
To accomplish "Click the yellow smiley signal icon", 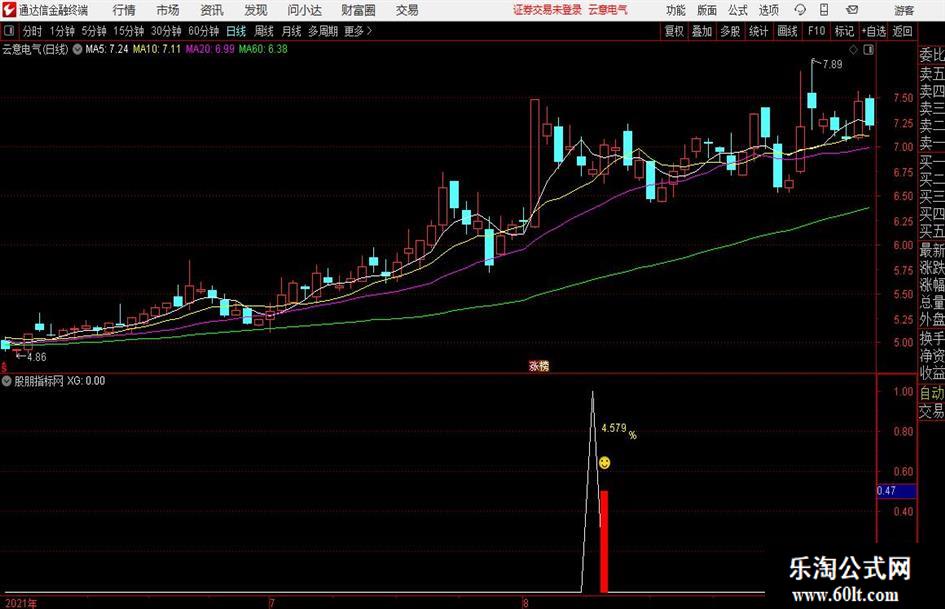I will click(604, 462).
